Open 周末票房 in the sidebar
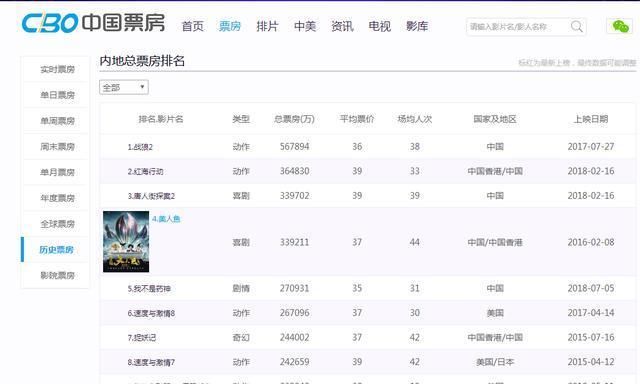Screen dimensions: 640x384 pyautogui.click(x=57, y=146)
